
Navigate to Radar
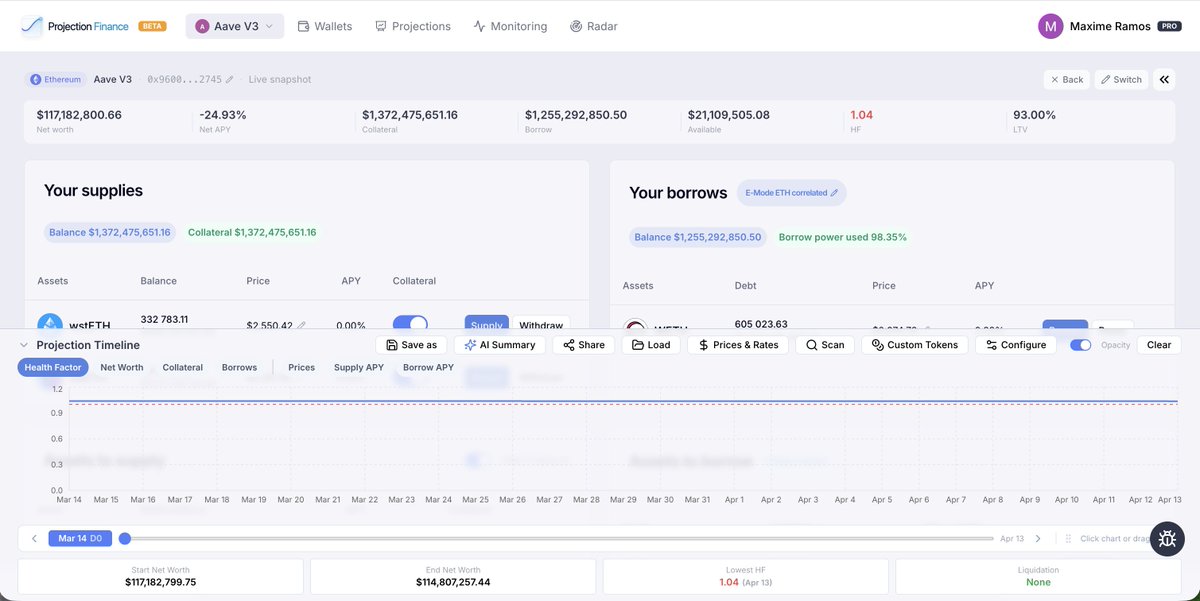pyautogui.click(x=593, y=26)
